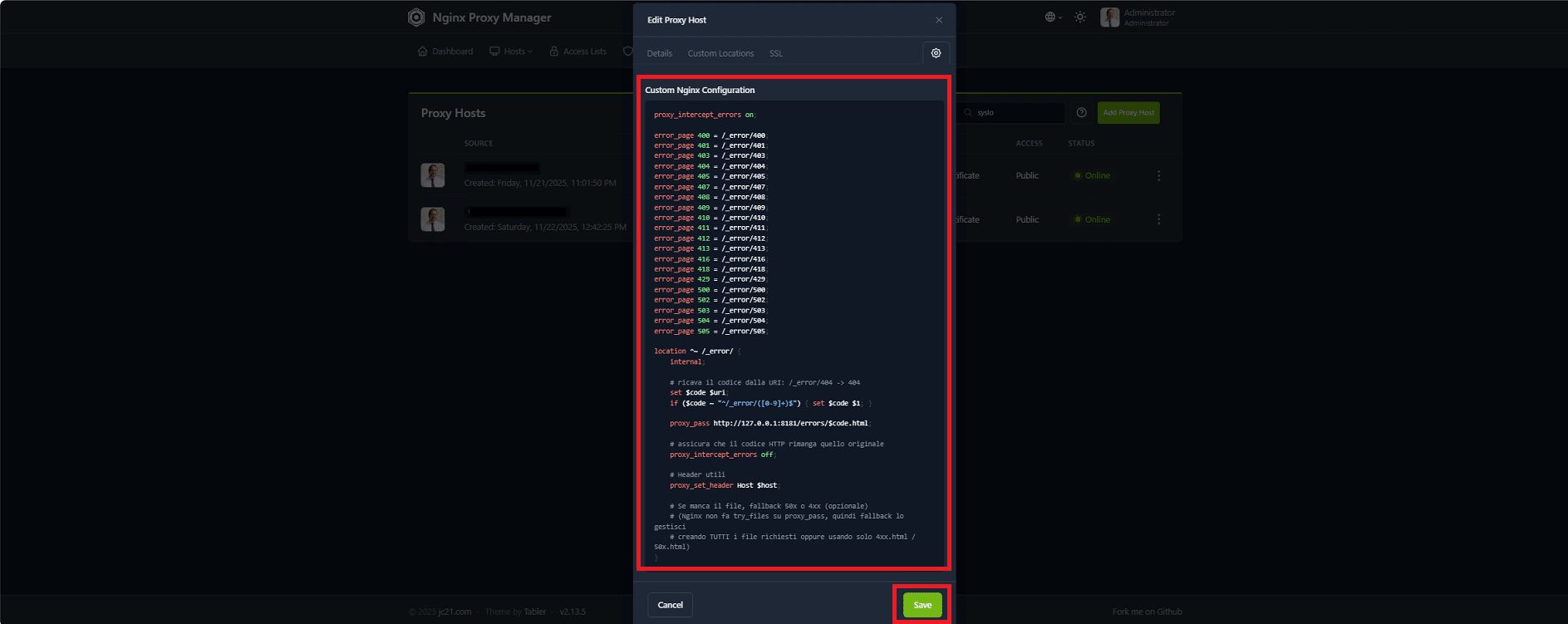Open the gear Advanced settings tab
This screenshot has width=1568, height=624.
pos(936,53)
